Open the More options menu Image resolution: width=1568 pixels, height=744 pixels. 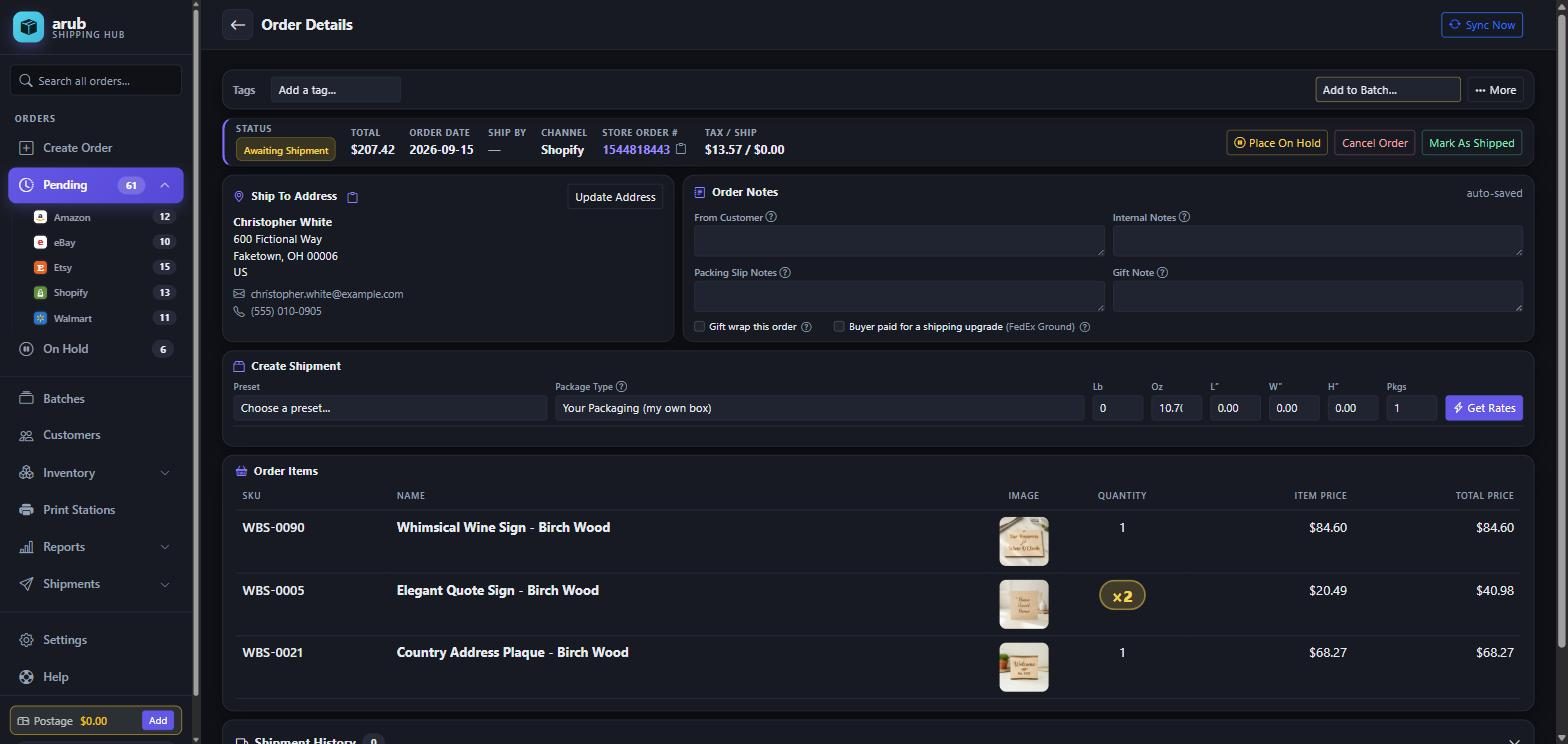[x=1496, y=90]
